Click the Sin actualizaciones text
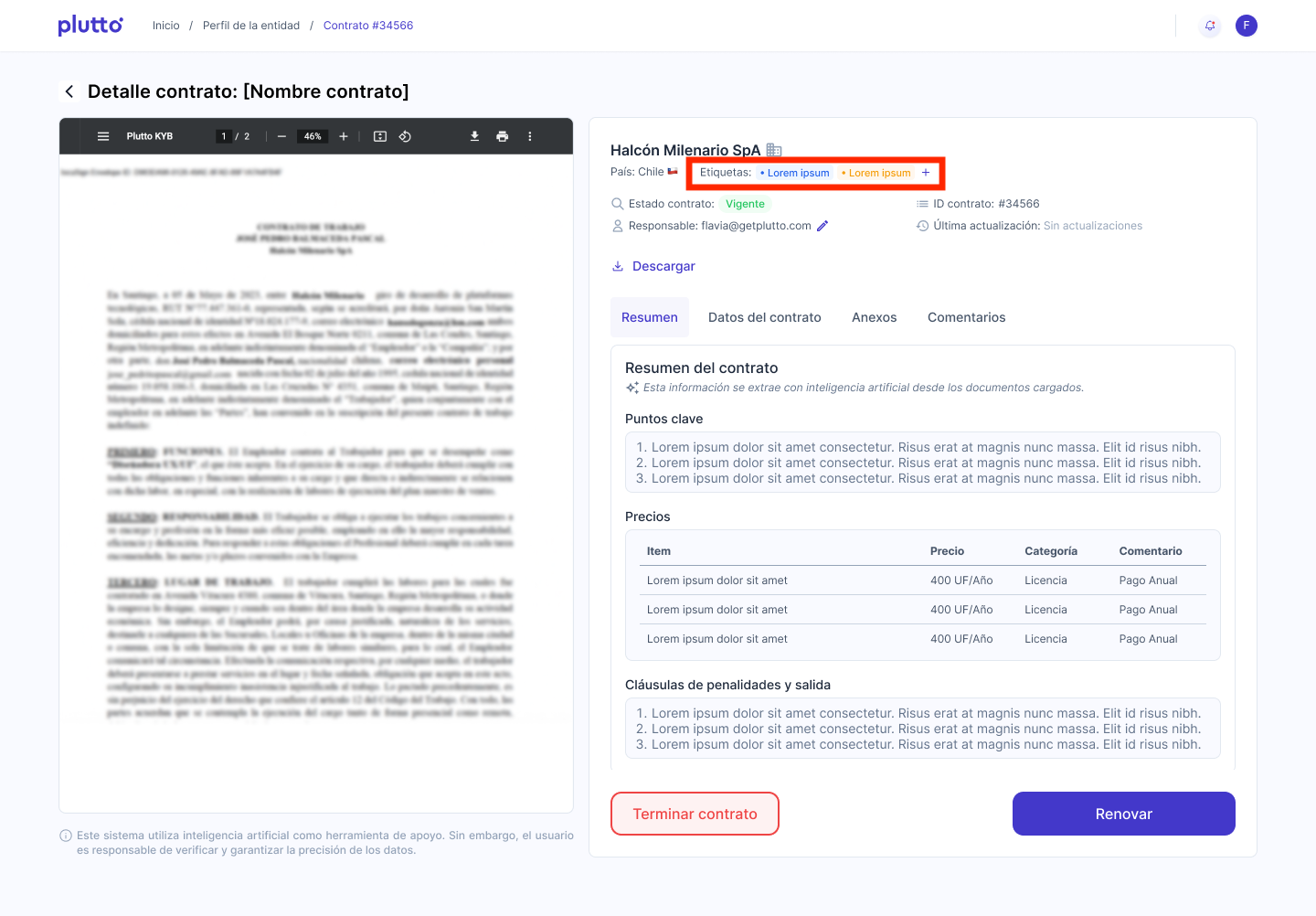Viewport: 1316px width, 916px height. click(x=1093, y=226)
